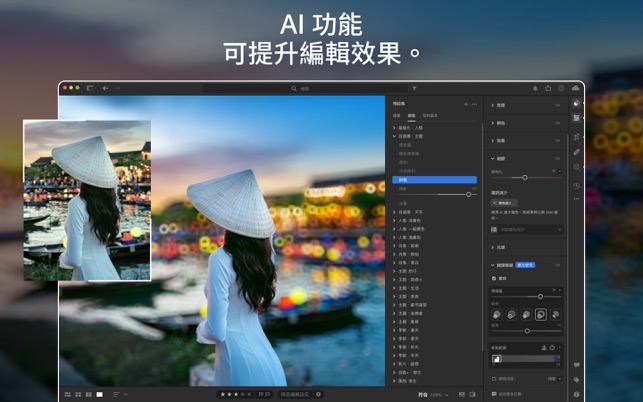Toggle visibility eye of the 顏色 panel
This screenshot has height=402, width=643.
pos(558,122)
